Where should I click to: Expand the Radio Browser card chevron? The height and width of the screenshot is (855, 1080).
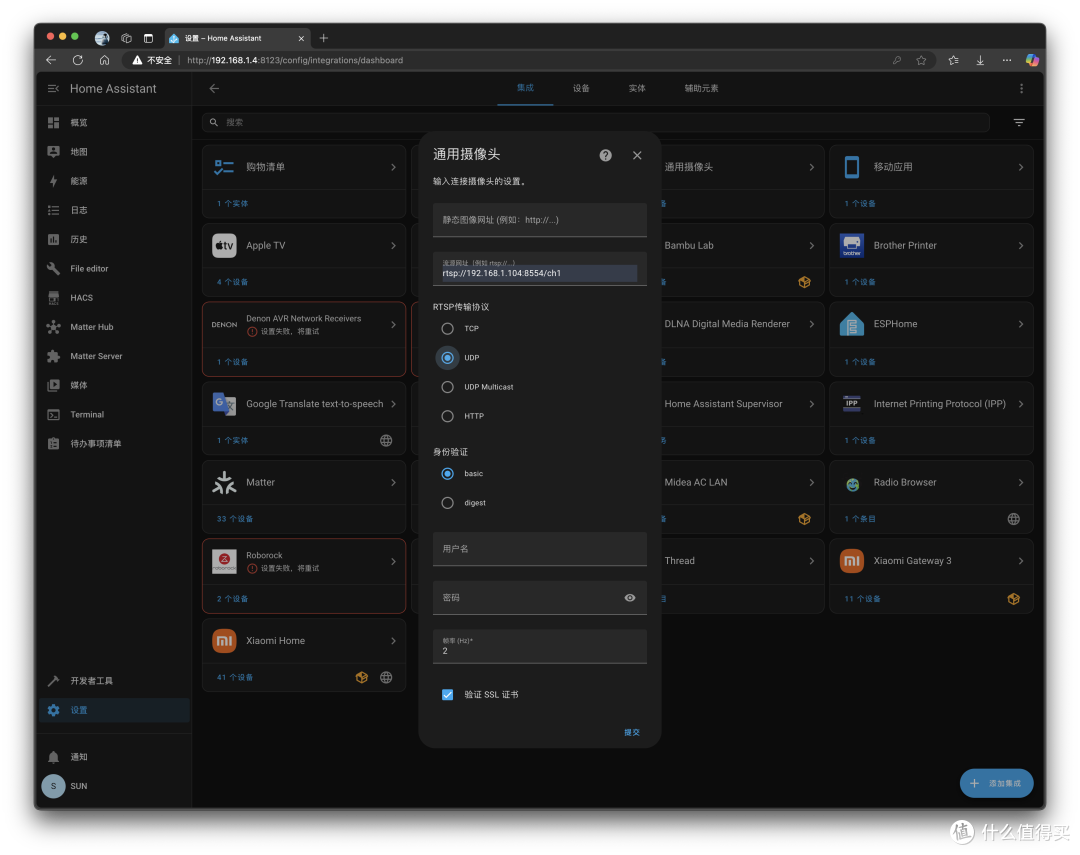pyautogui.click(x=1021, y=482)
